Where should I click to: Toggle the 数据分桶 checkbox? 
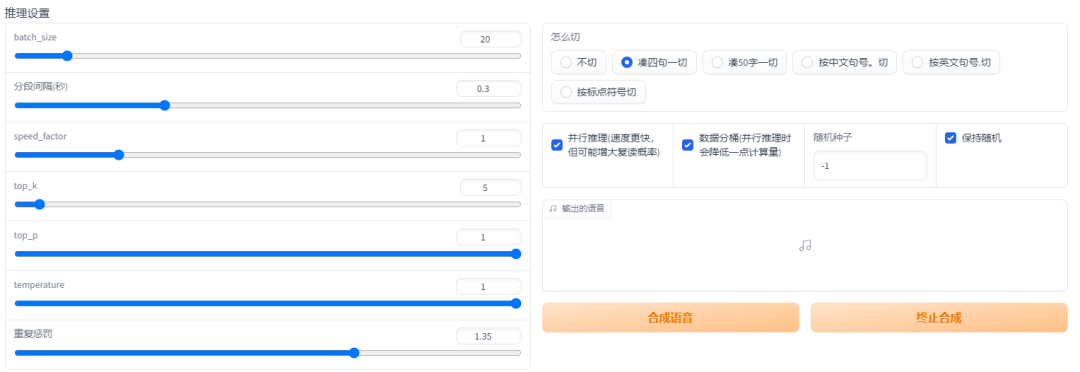(687, 145)
